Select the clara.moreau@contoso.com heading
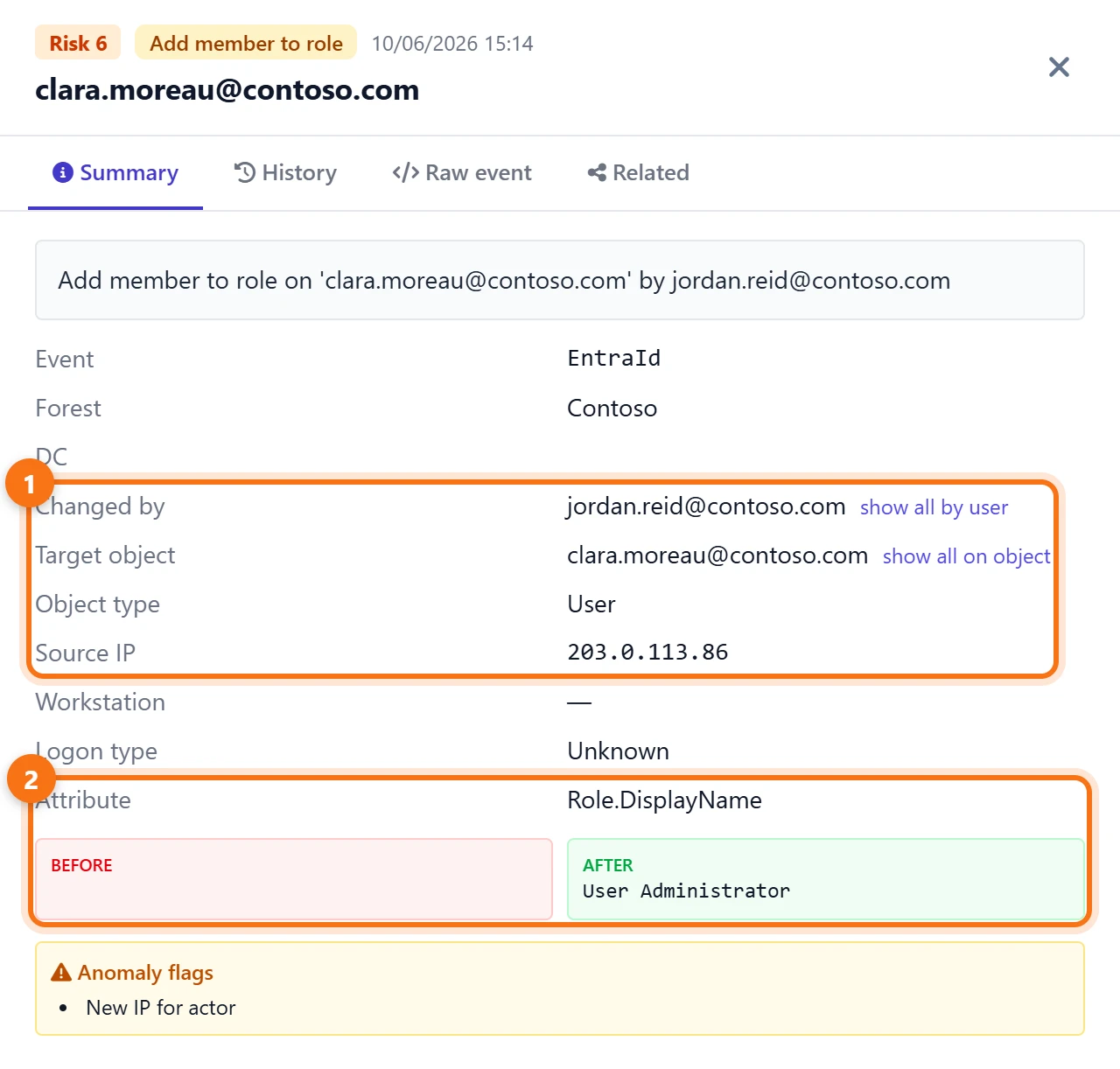Screen dimensions: 1120x1069 coord(227,90)
